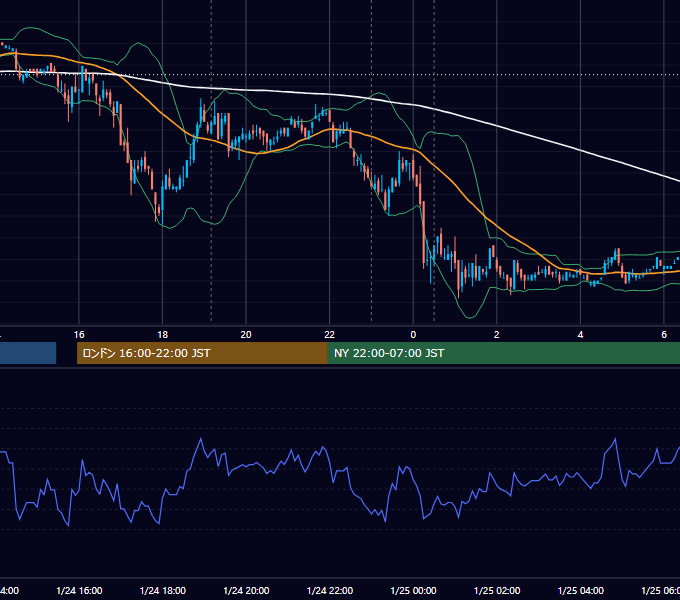Click the 1/24 22:00 time label
Image resolution: width=680 pixels, height=600 pixels.
click(x=330, y=590)
